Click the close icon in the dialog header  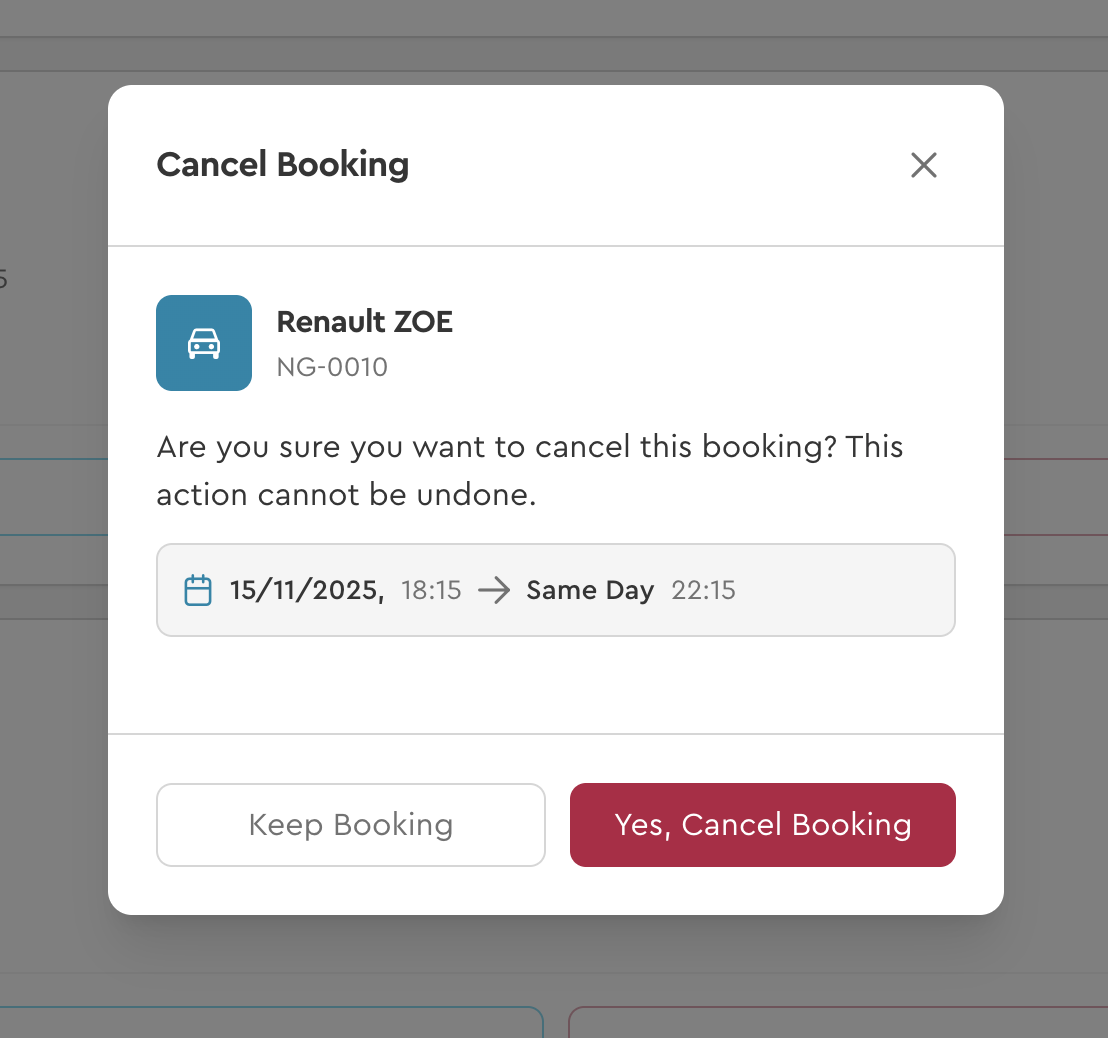pyautogui.click(x=923, y=165)
